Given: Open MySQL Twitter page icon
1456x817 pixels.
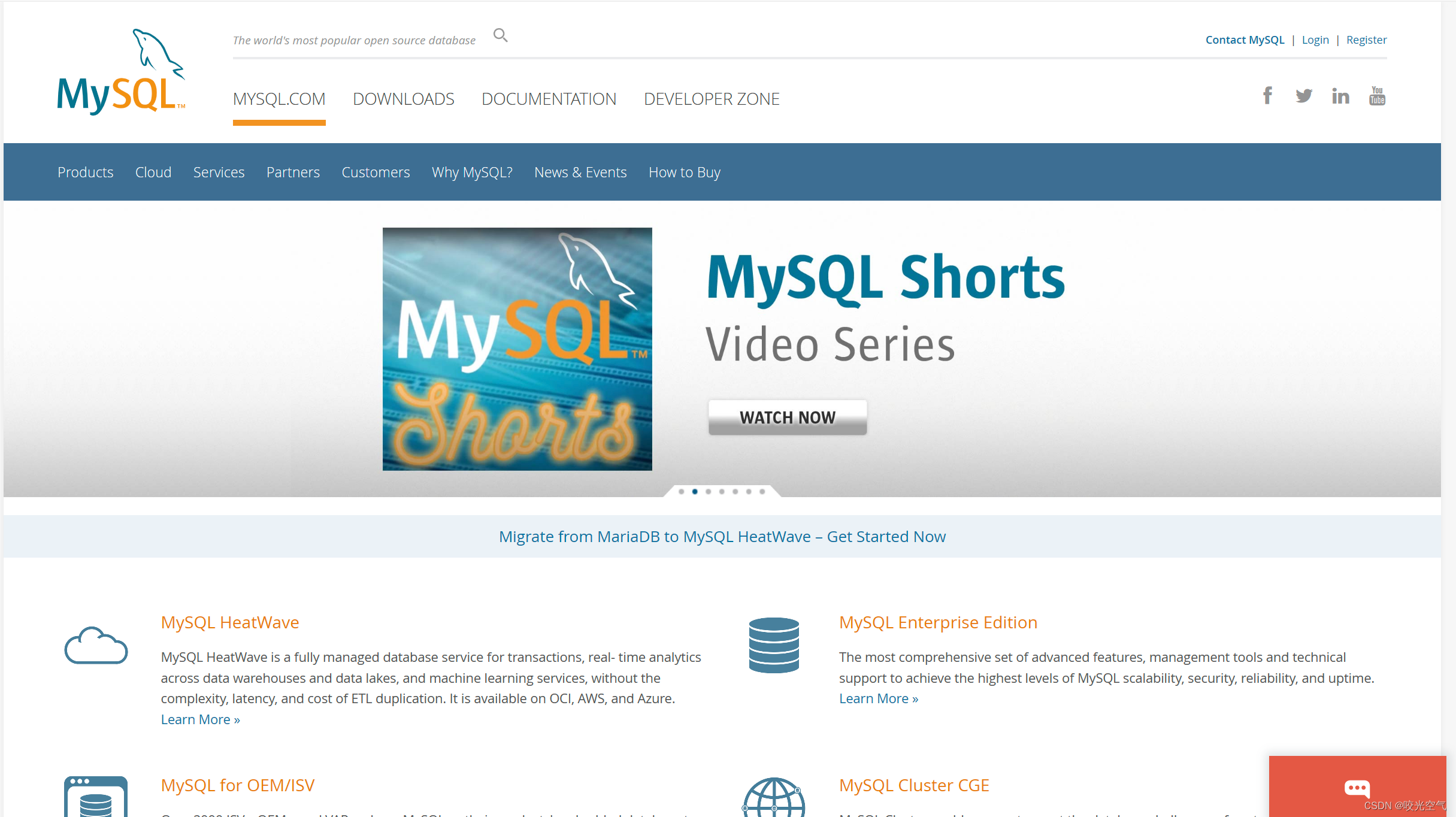Looking at the screenshot, I should pos(1304,96).
